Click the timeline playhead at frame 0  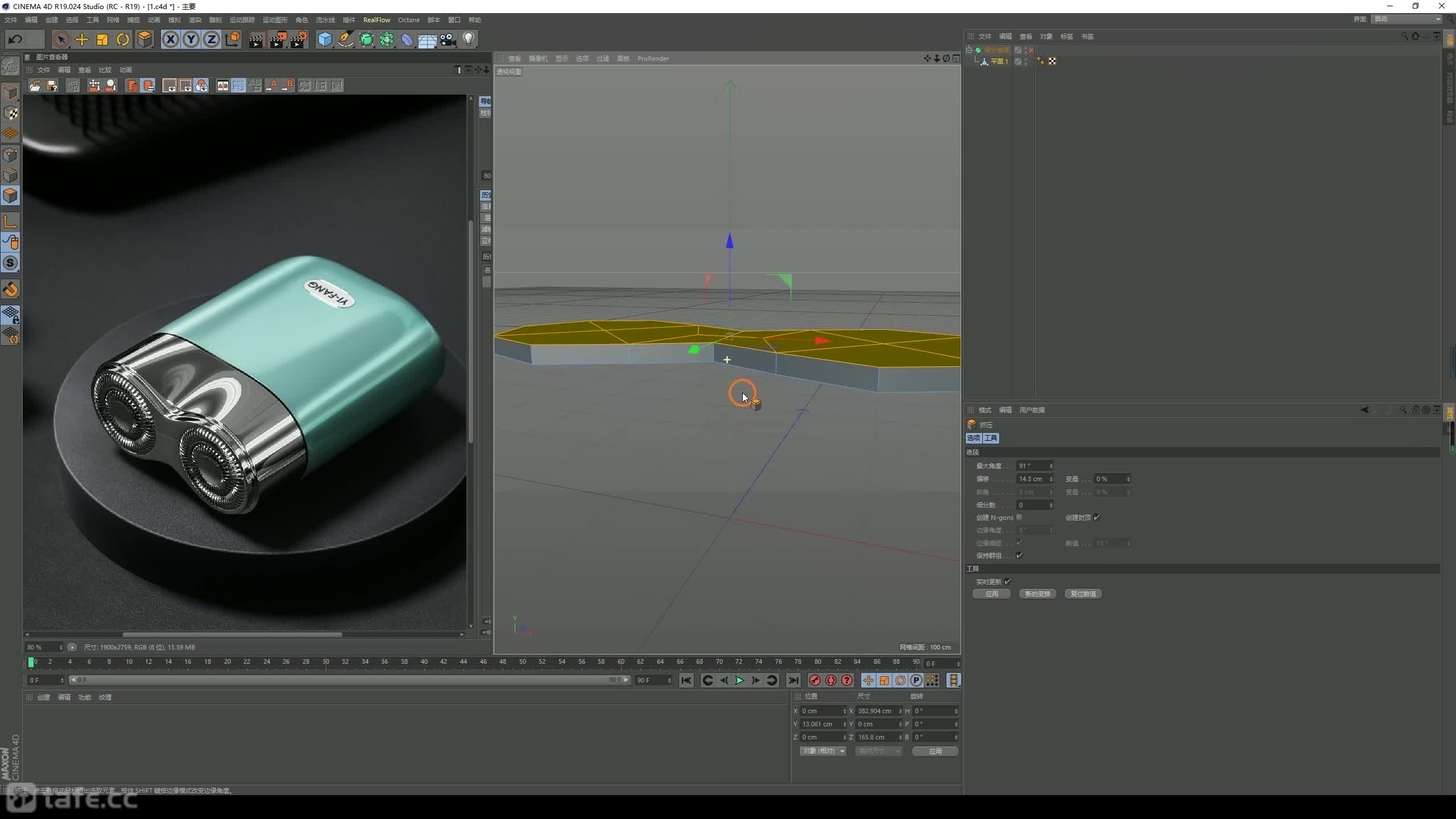31,662
